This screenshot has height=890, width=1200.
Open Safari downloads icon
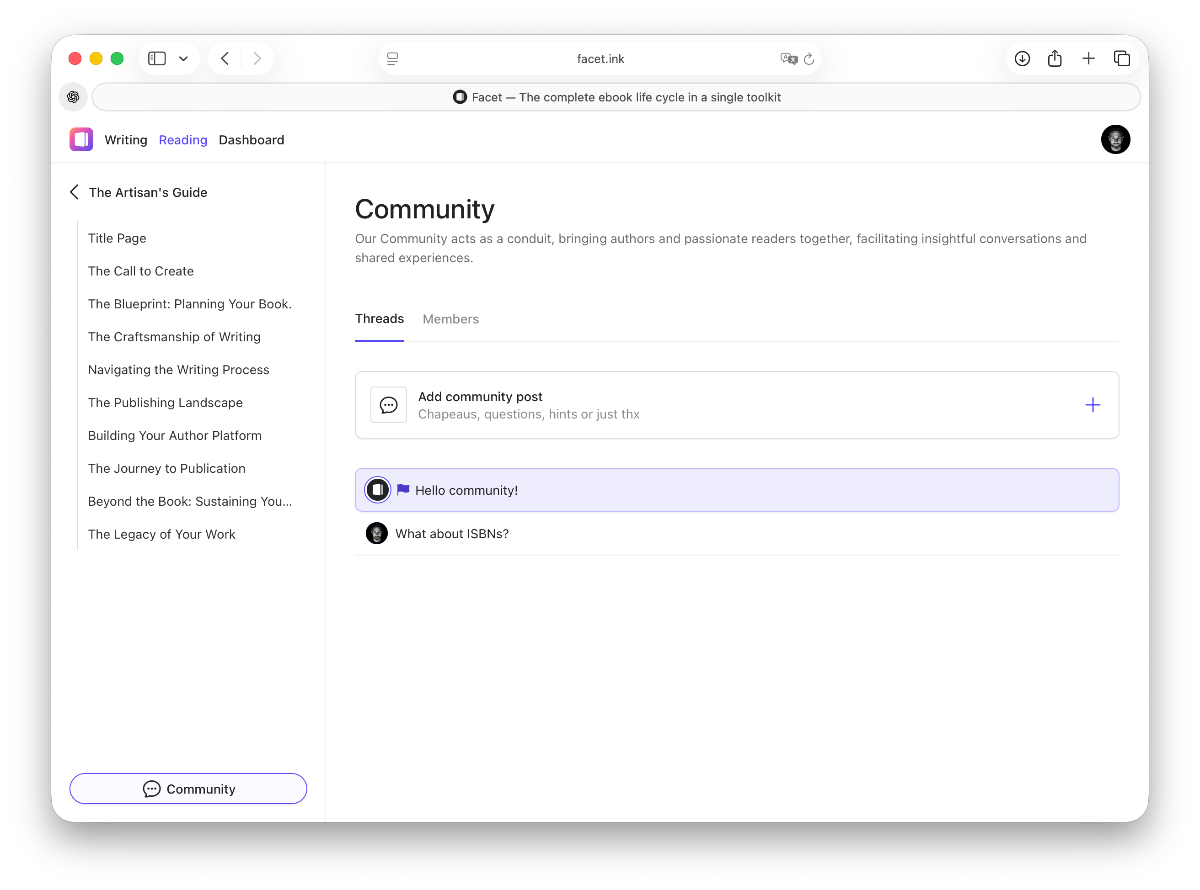(x=1022, y=59)
